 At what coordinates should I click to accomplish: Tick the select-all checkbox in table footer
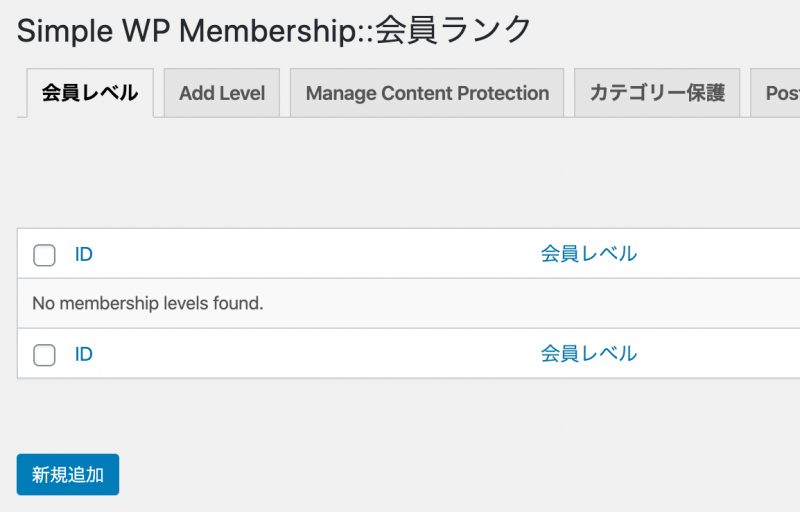tap(44, 355)
